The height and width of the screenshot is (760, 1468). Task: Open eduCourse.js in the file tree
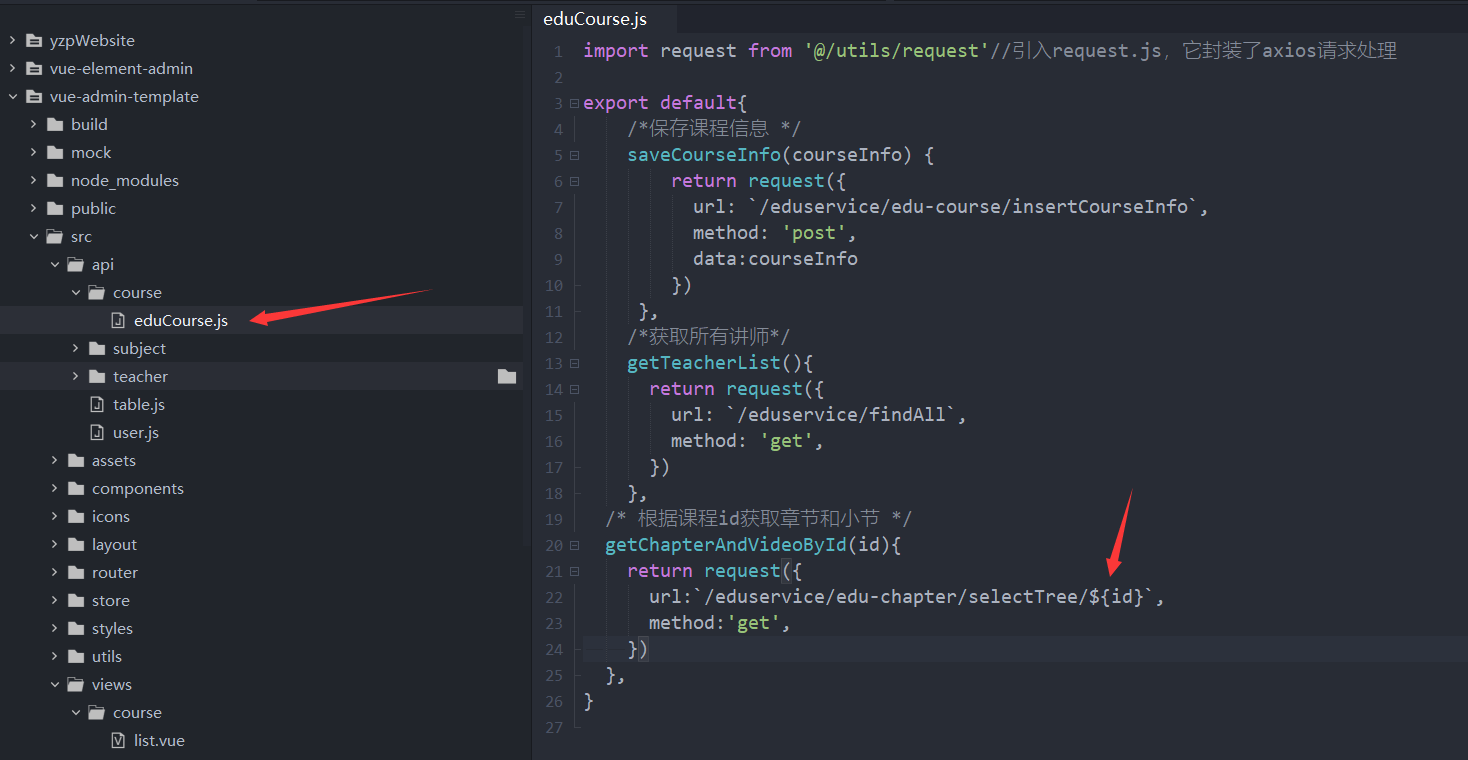[x=181, y=321]
